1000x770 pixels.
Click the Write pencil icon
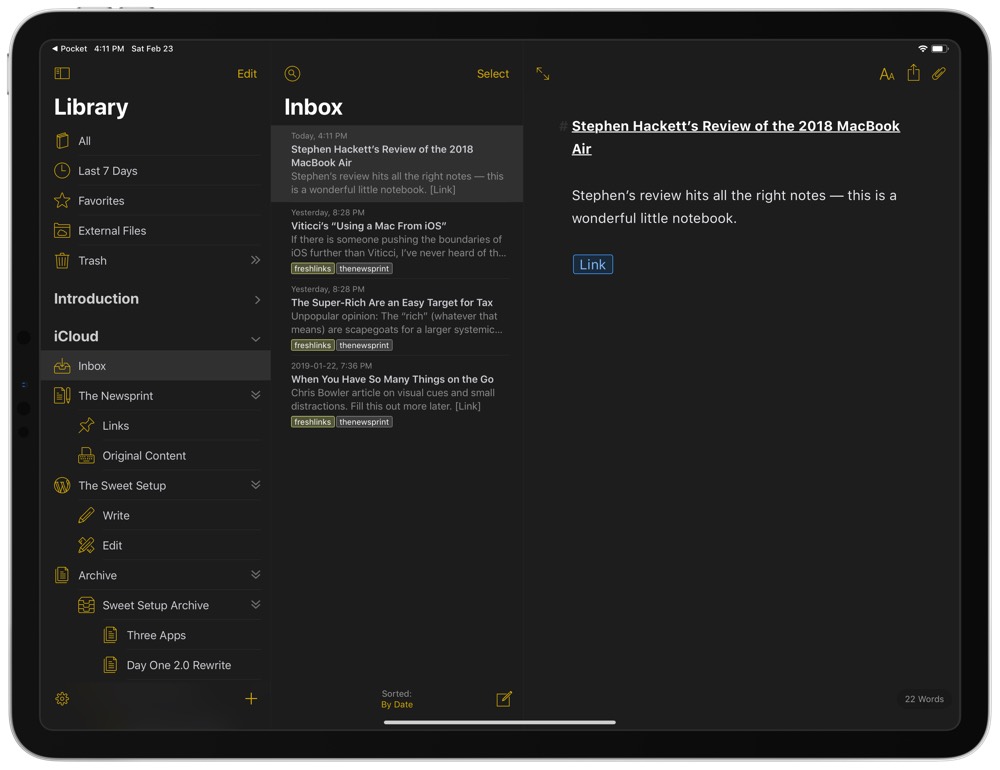pyautogui.click(x=86, y=515)
